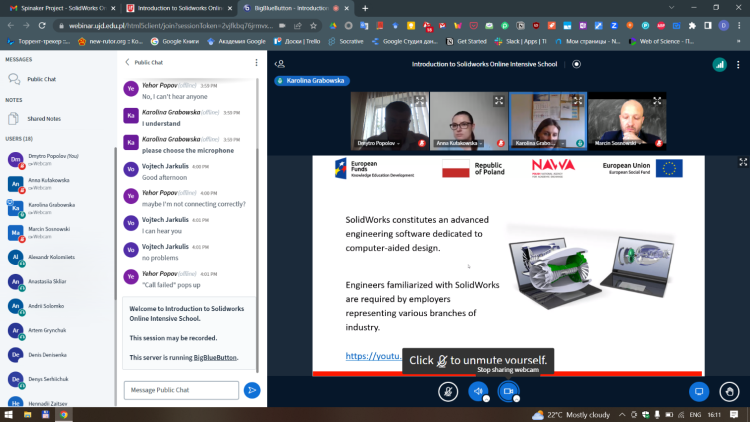Open the meeting options menu
This screenshot has width=750, height=422.
[x=738, y=64]
